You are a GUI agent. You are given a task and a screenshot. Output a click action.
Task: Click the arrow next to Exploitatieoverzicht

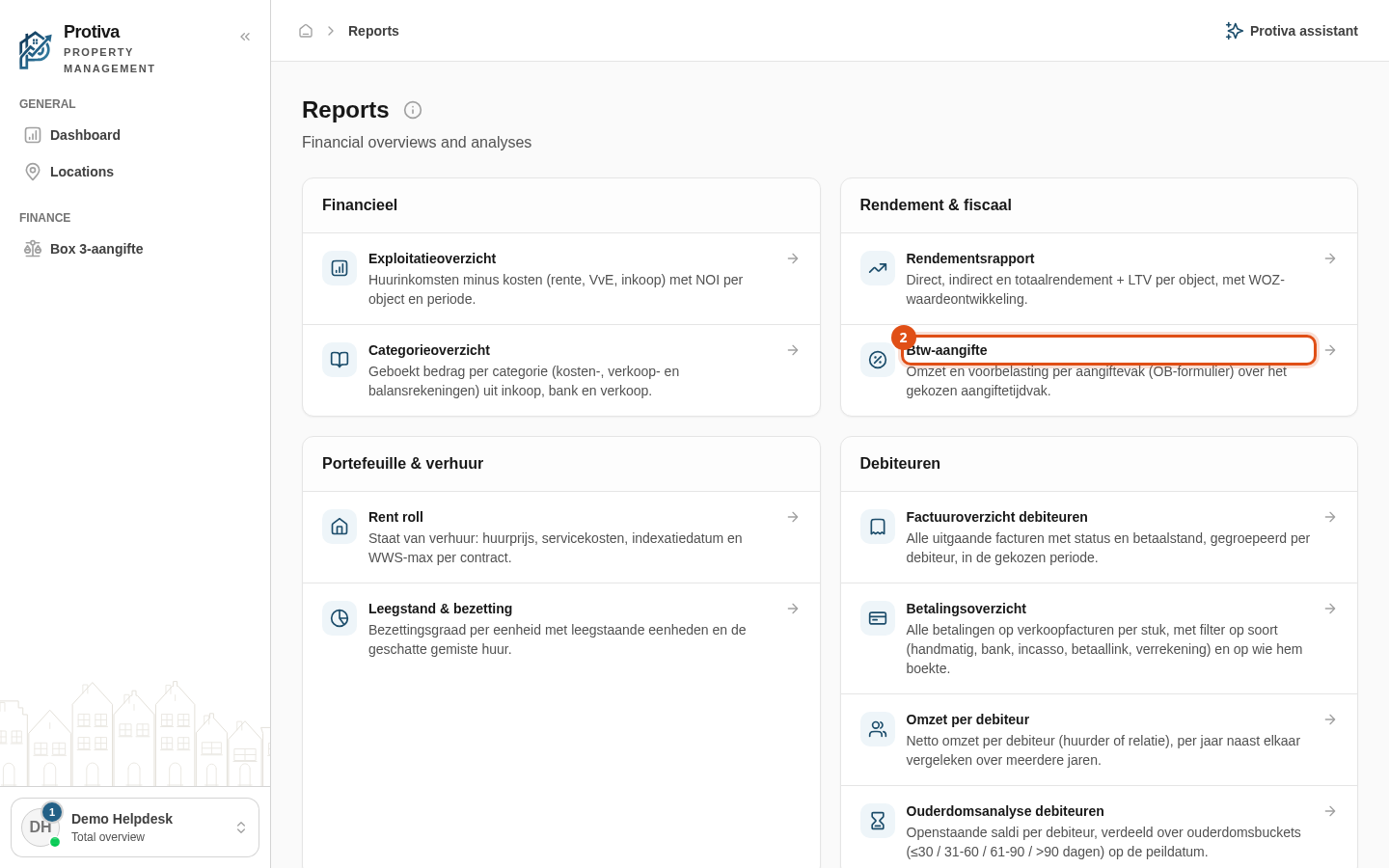tap(793, 258)
